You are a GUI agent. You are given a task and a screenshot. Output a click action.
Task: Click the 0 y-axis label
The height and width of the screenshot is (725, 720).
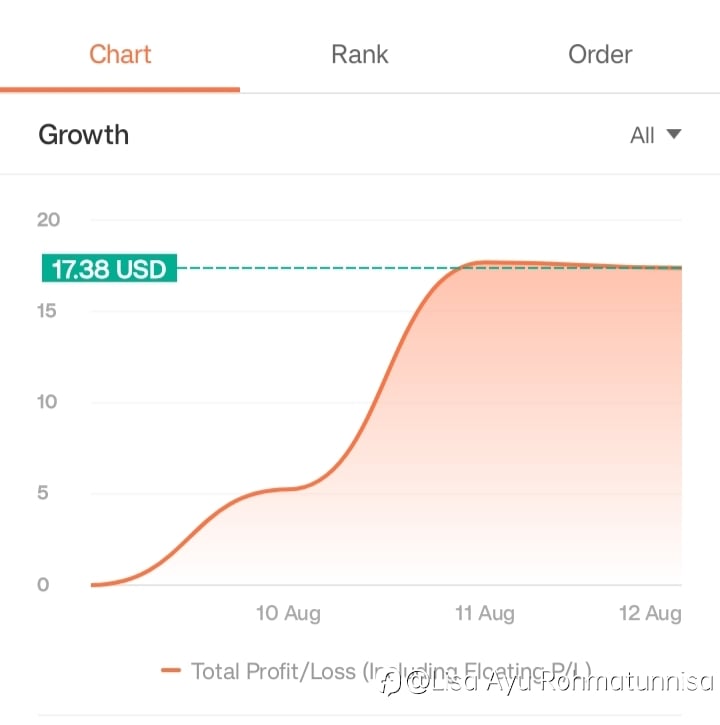(43, 585)
